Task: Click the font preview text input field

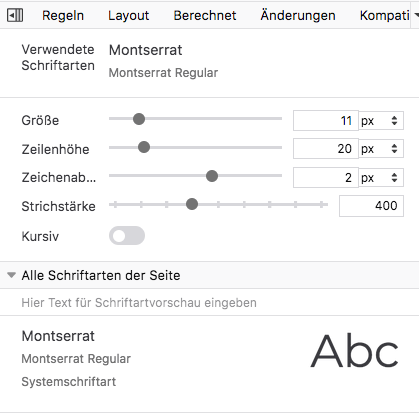Action: pyautogui.click(x=209, y=302)
